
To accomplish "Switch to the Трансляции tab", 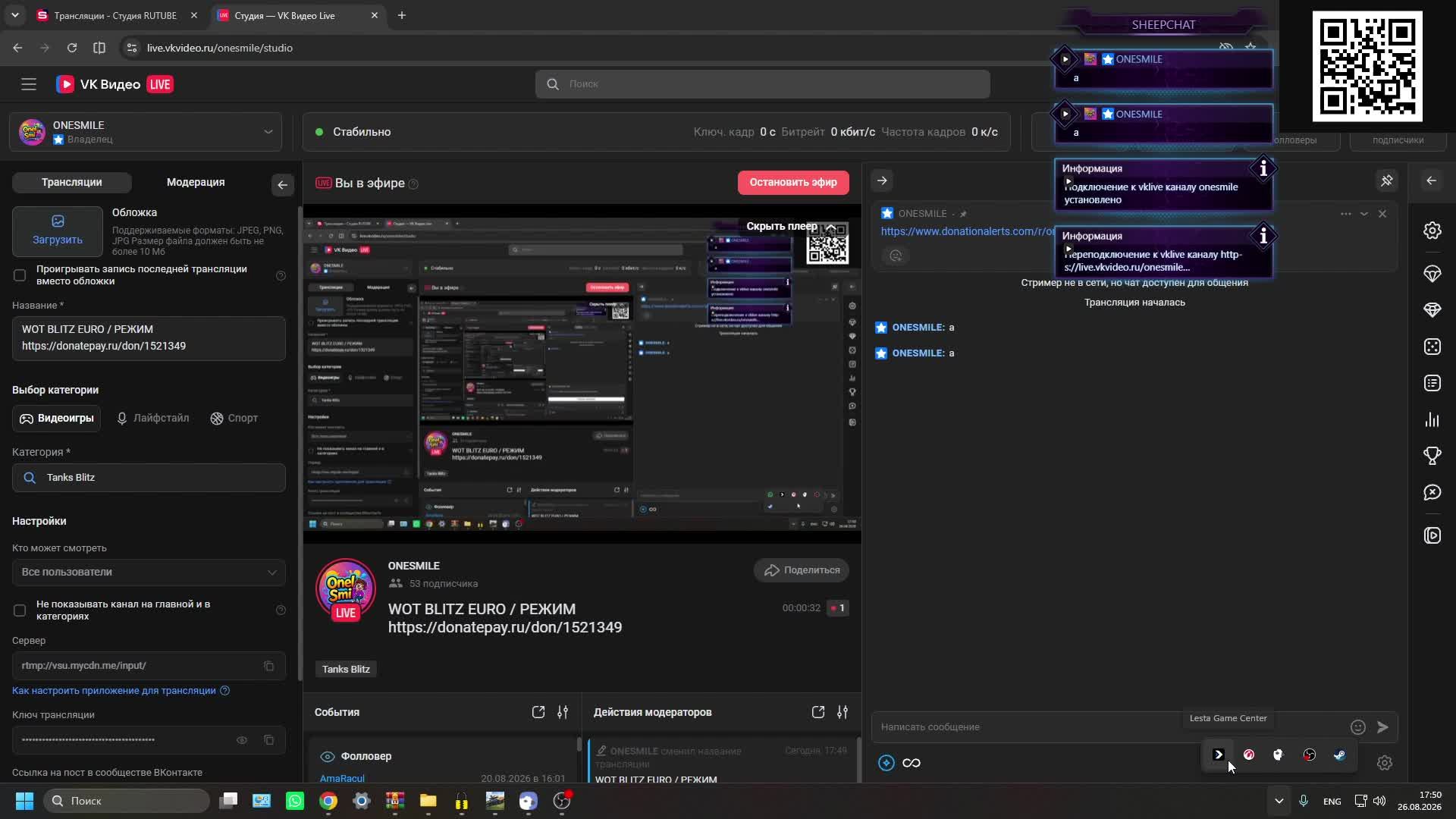I will click(72, 182).
